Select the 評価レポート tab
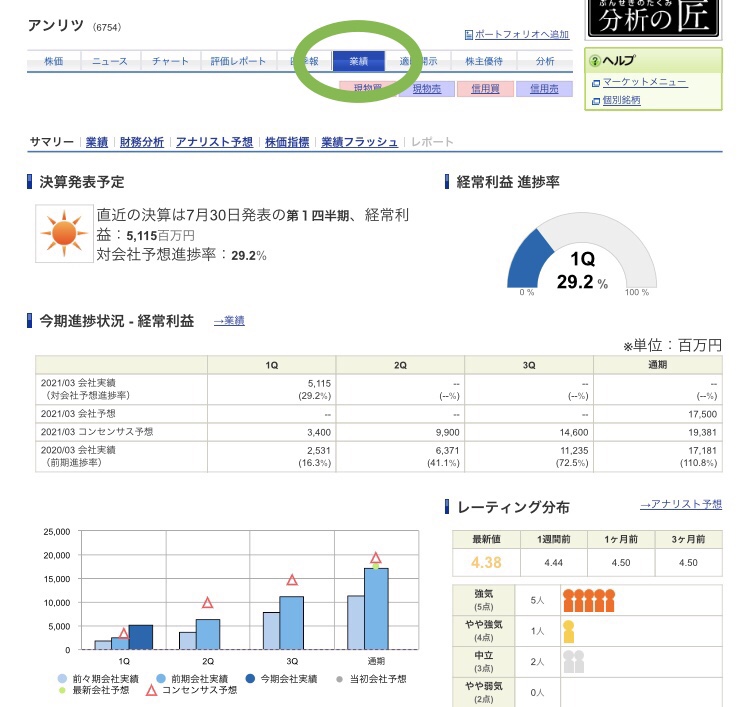The width and height of the screenshot is (740, 707). point(238,61)
